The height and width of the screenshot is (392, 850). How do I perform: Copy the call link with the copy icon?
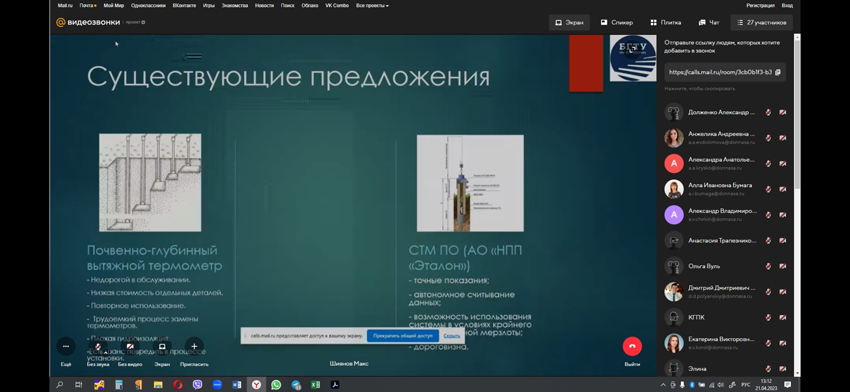pos(778,72)
